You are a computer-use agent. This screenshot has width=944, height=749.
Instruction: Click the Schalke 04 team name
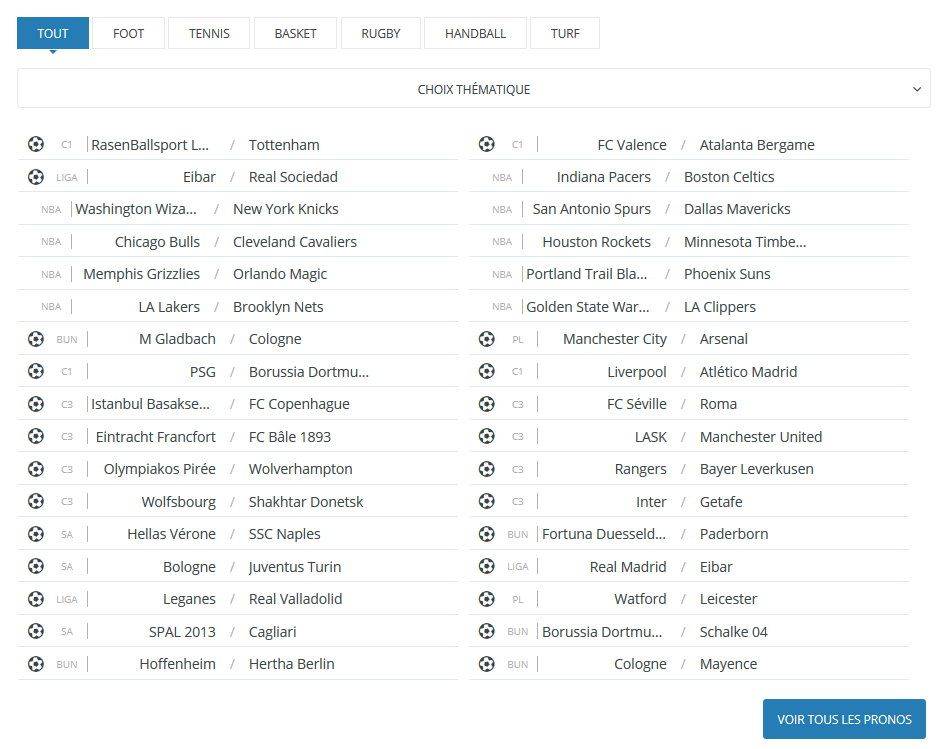733,632
